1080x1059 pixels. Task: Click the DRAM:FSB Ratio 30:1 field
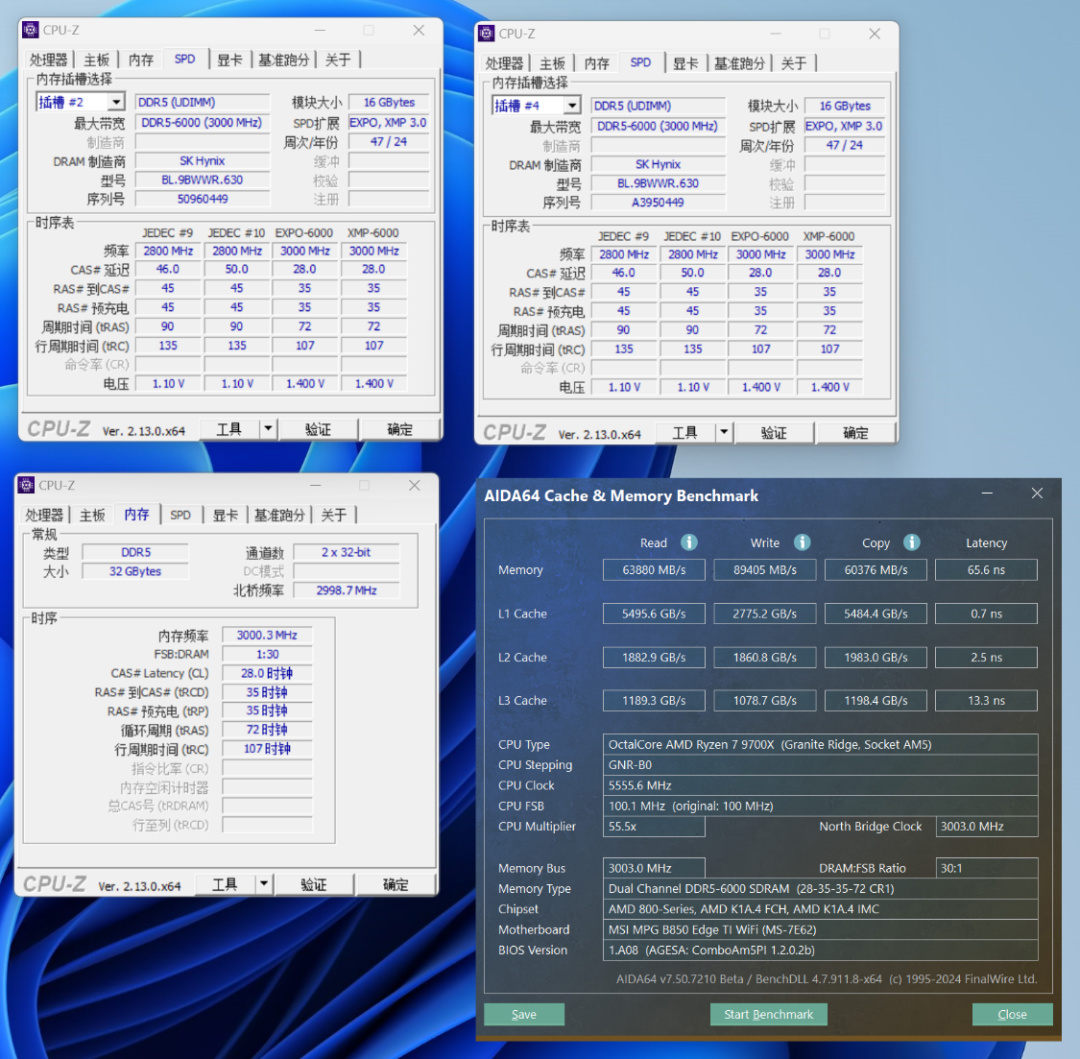986,868
